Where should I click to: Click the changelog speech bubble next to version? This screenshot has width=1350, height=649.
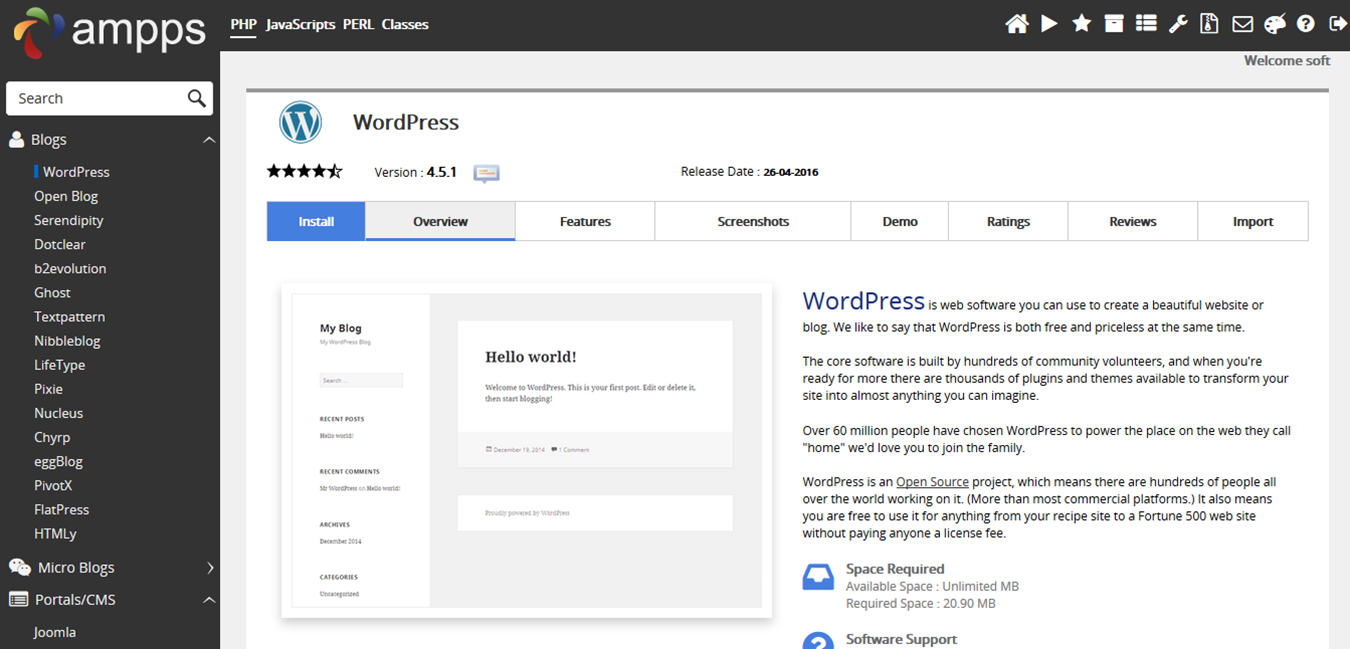(486, 173)
